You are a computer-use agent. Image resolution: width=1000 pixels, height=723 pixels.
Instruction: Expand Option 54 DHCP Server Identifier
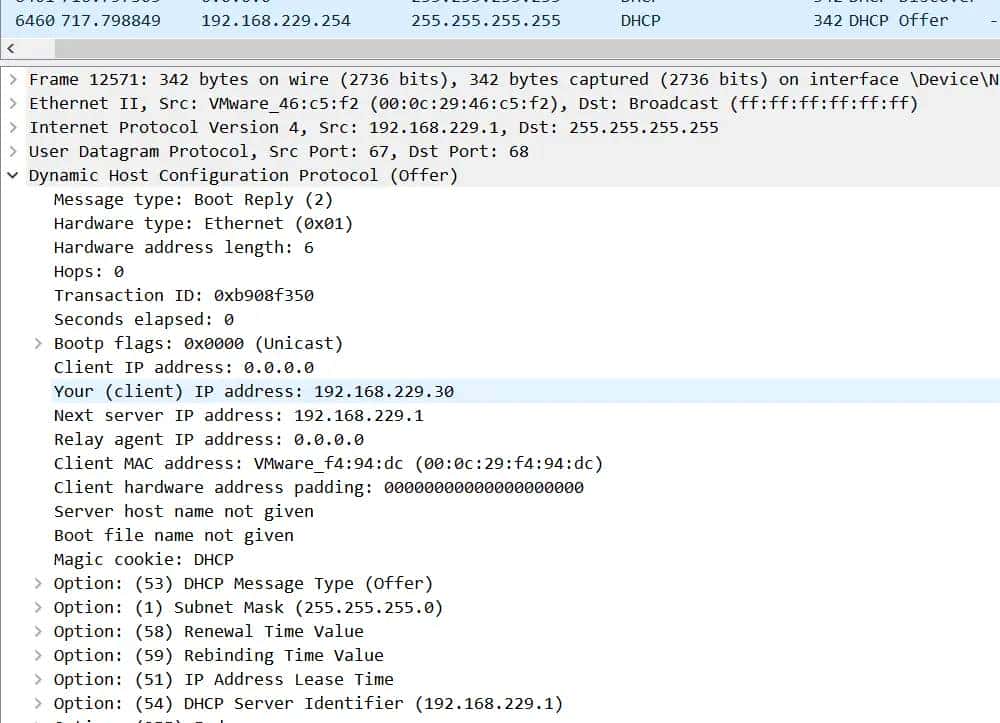(38, 703)
